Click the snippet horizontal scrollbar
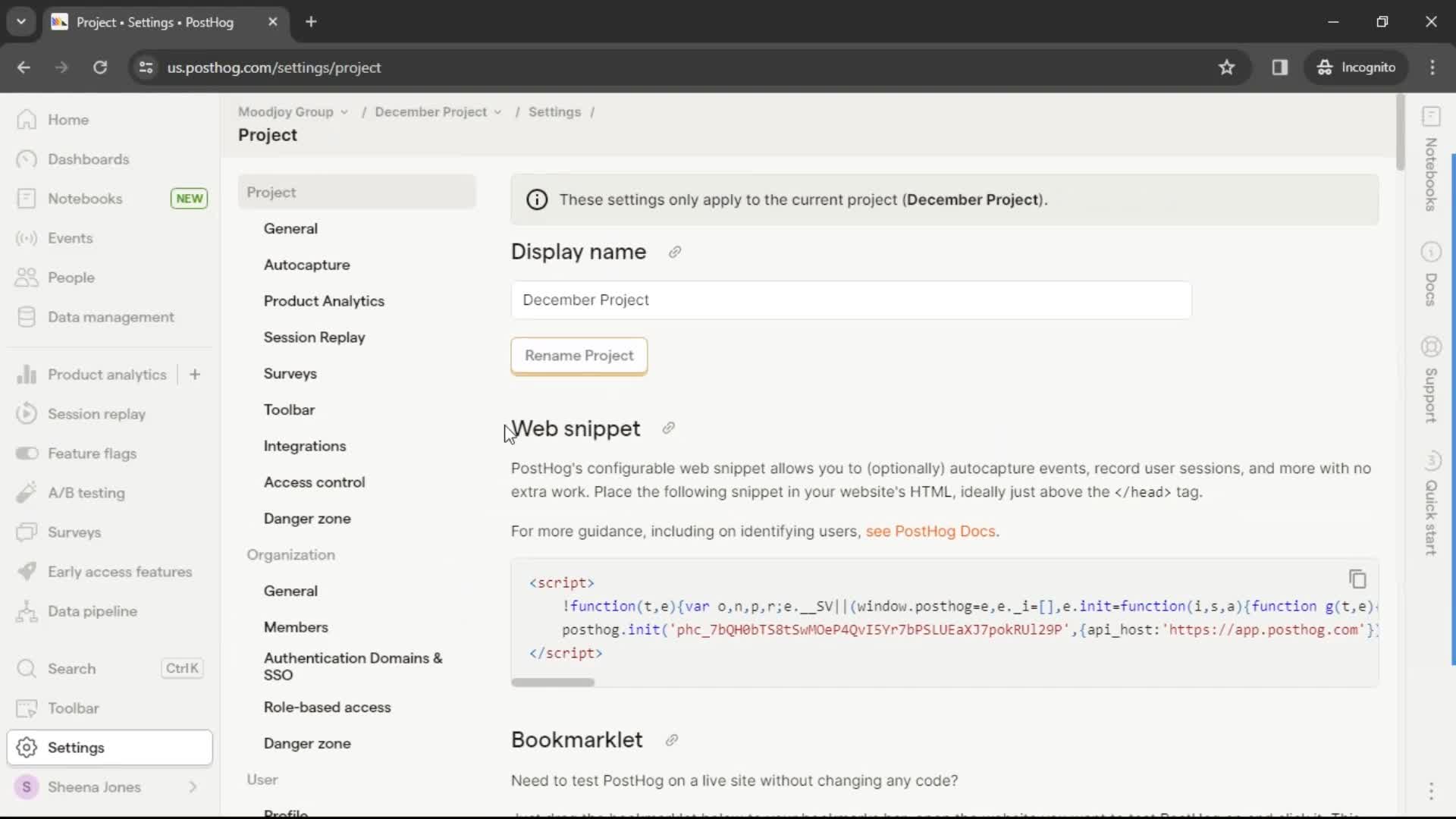Image resolution: width=1456 pixels, height=819 pixels. [x=553, y=682]
